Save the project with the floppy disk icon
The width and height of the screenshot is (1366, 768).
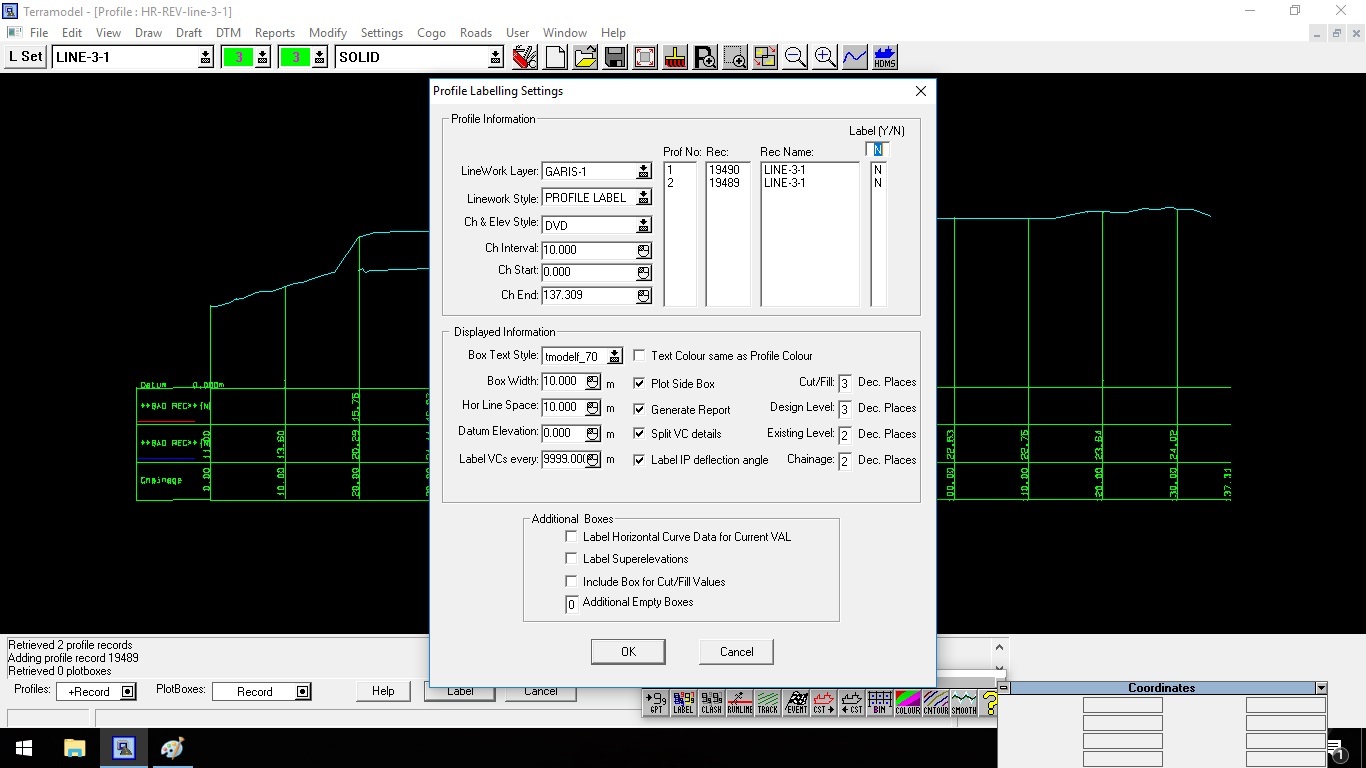(x=615, y=57)
